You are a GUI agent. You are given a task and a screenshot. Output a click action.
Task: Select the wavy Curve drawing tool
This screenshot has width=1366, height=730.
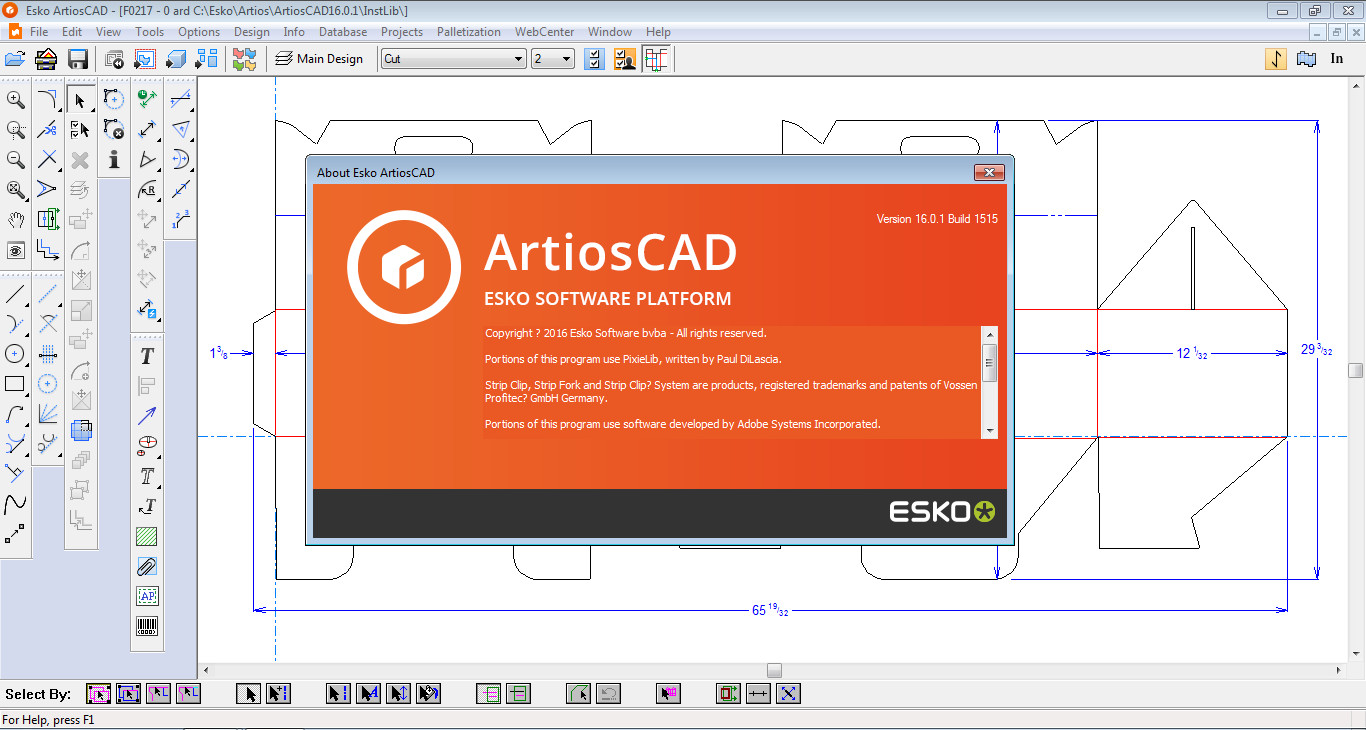[16, 504]
